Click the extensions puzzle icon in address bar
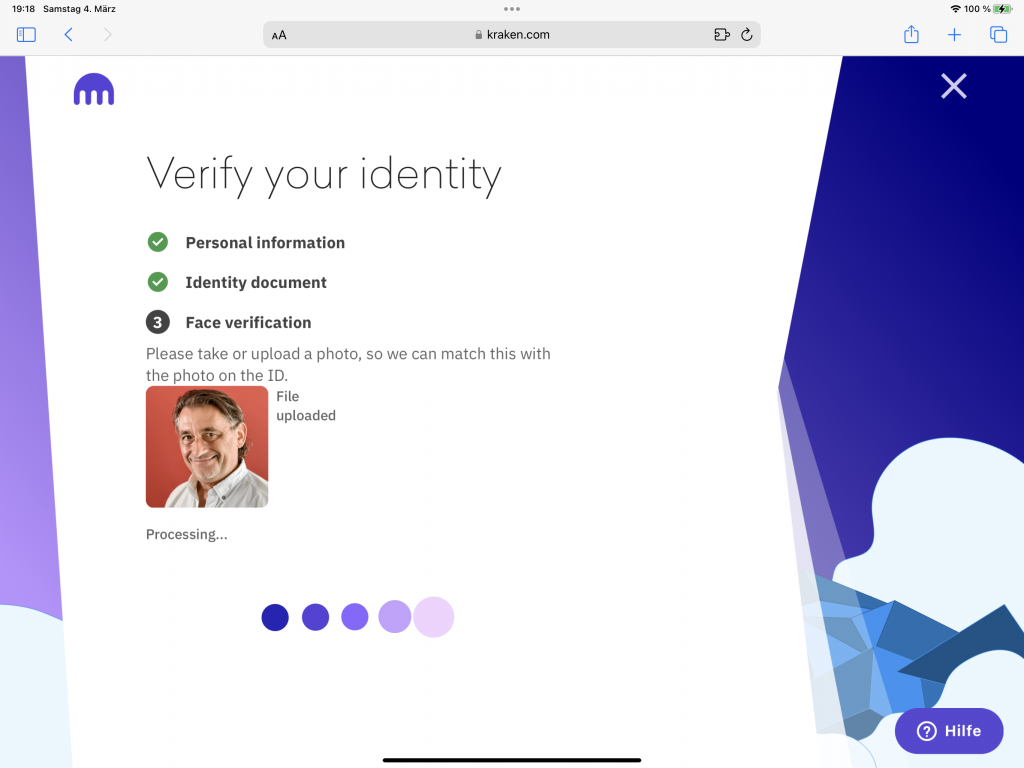 pyautogui.click(x=722, y=35)
